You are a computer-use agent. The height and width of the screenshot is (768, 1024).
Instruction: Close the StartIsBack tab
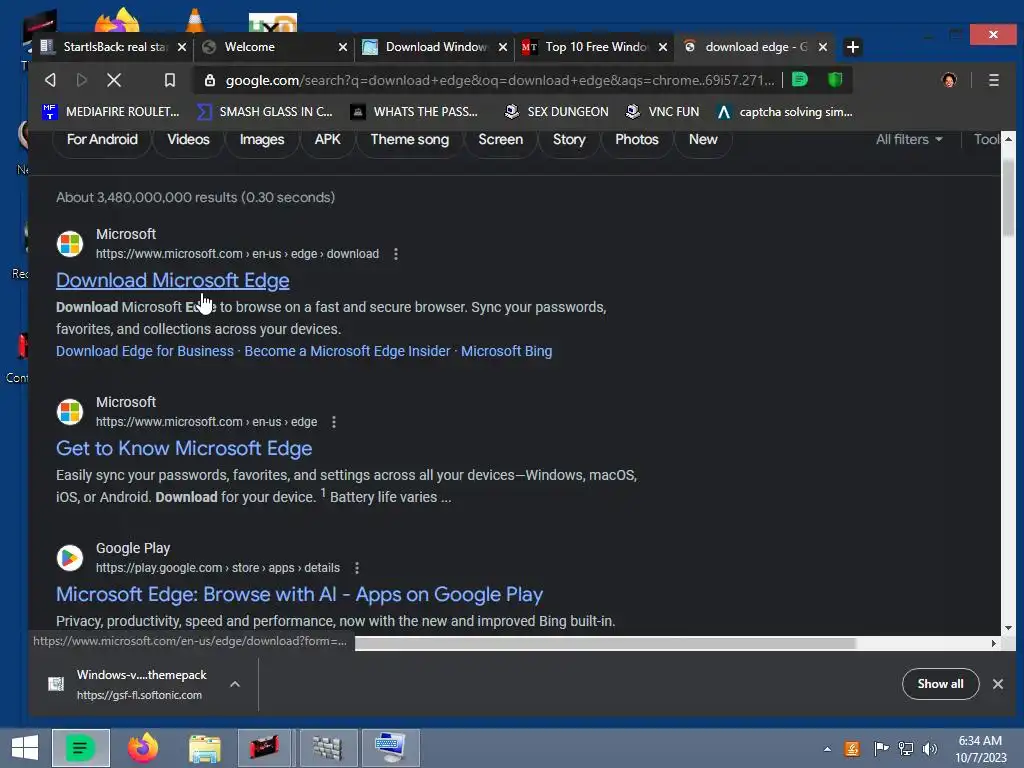pyautogui.click(x=182, y=47)
